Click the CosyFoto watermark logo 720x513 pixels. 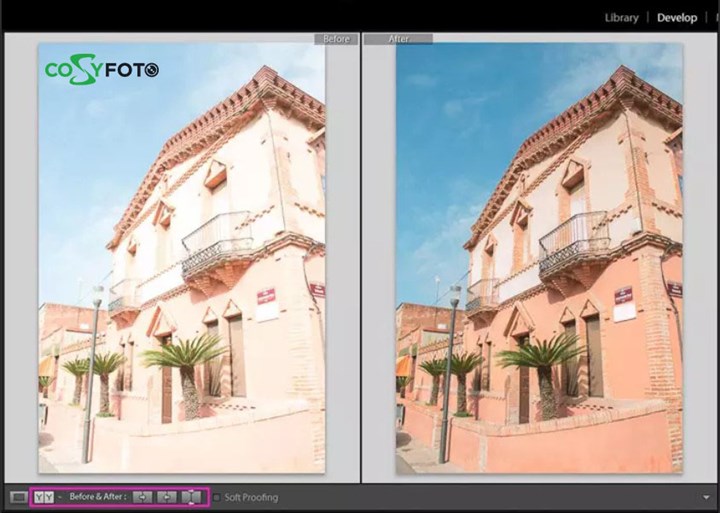pos(101,70)
